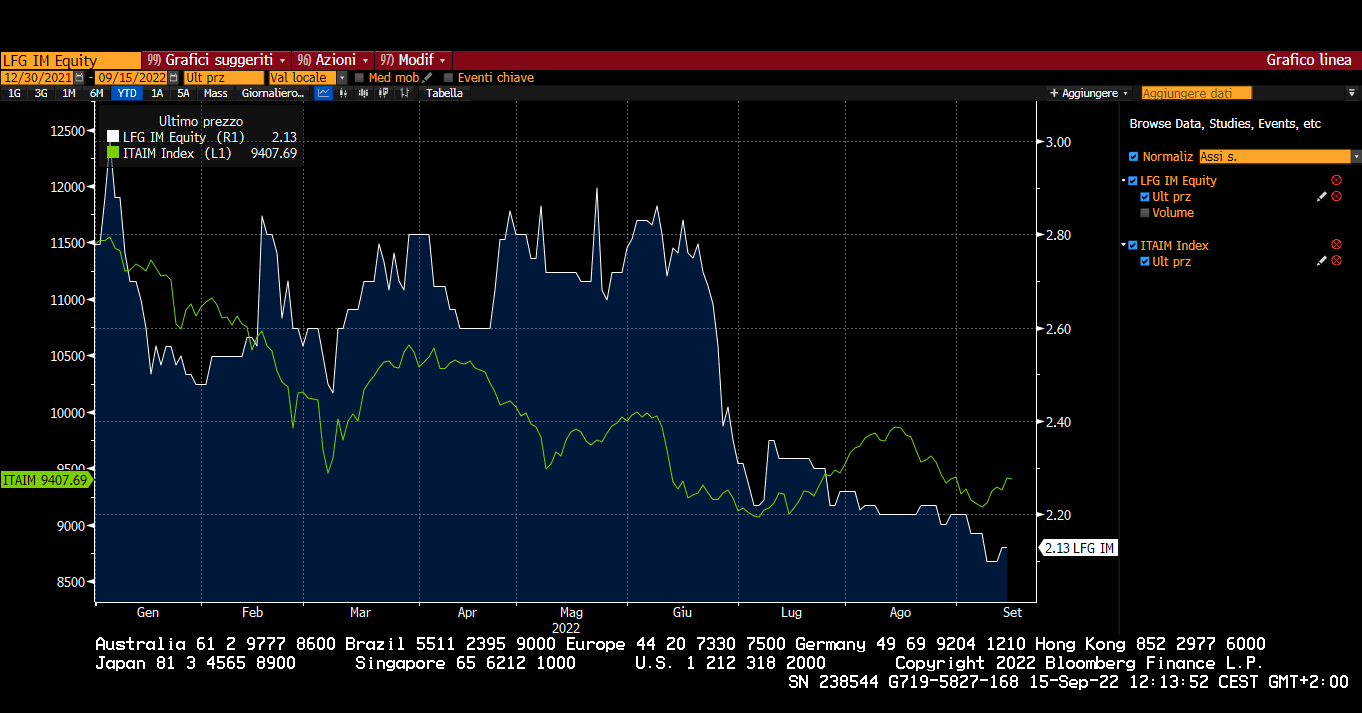Open the Val locale currency dropdown
Viewport: 1362px width, 713px height.
(341, 77)
